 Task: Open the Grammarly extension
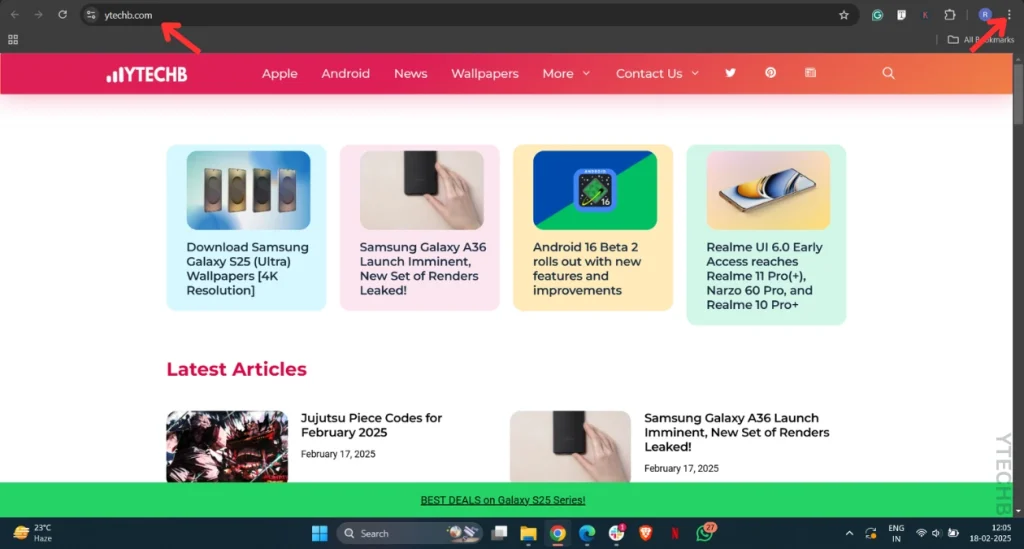[x=877, y=15]
